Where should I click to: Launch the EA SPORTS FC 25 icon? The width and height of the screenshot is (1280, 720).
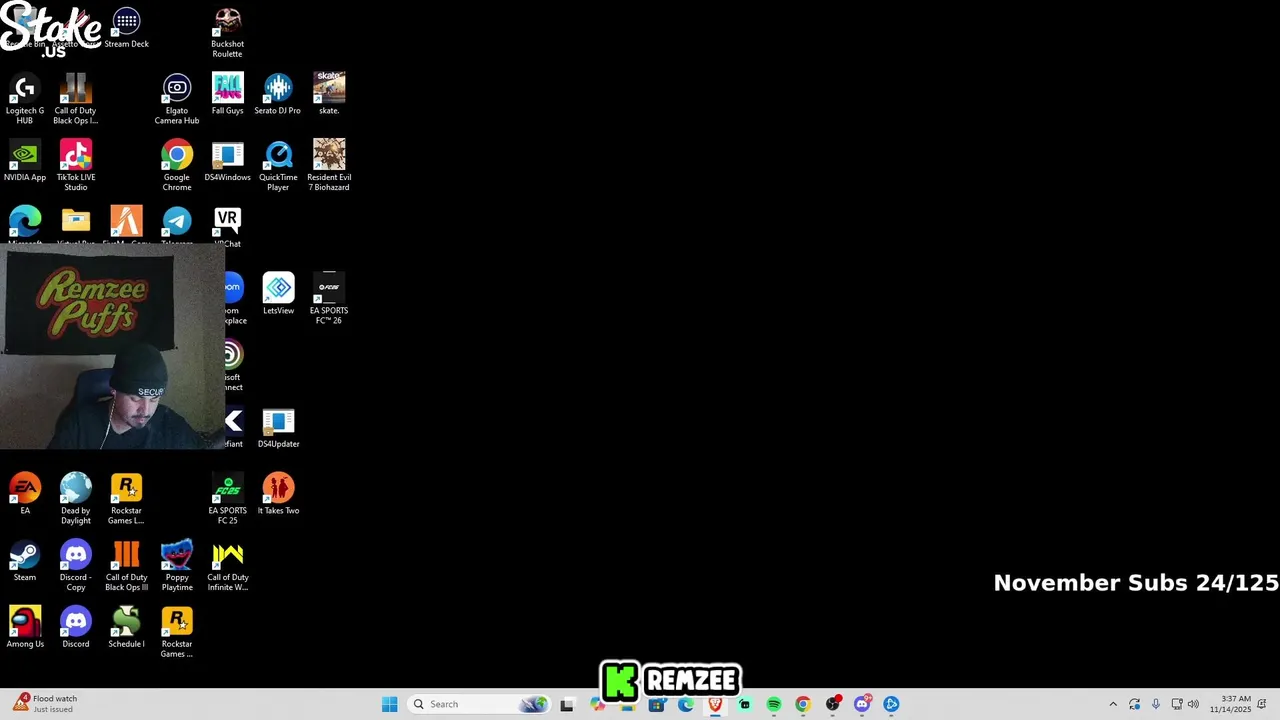227,498
